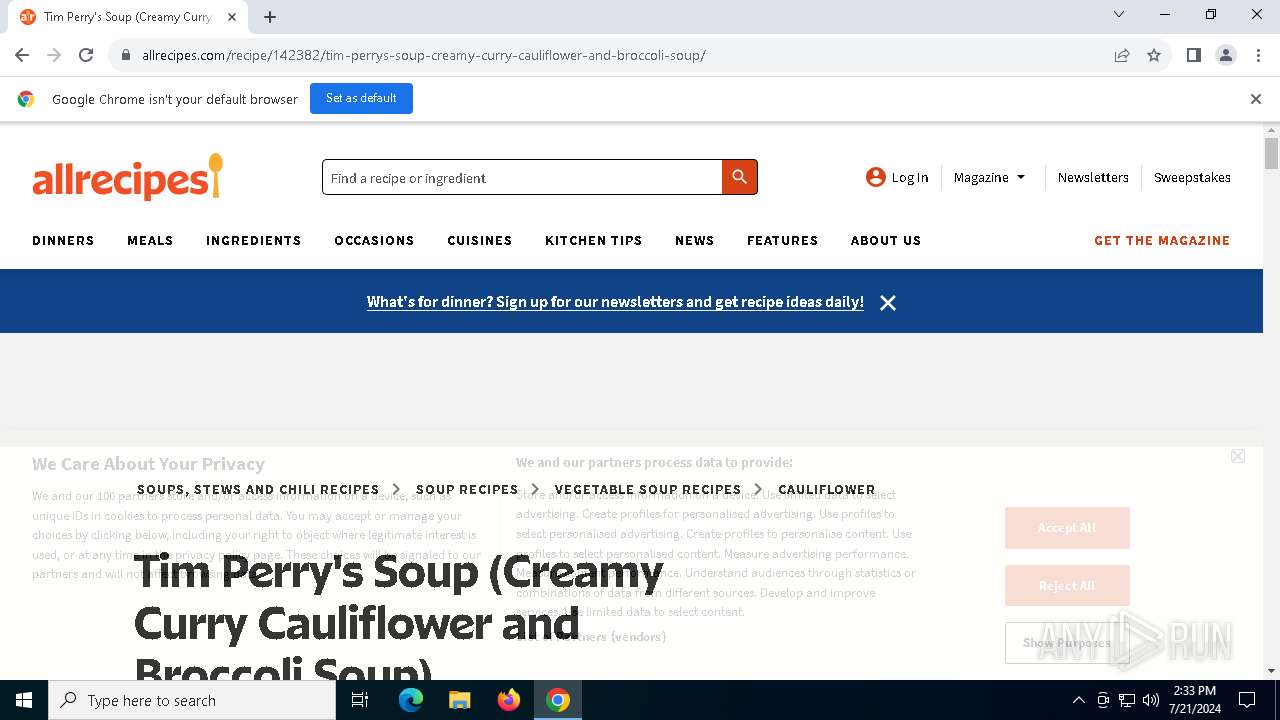Click the browser address bar URL
Image resolution: width=1280 pixels, height=720 pixels.
click(x=424, y=55)
